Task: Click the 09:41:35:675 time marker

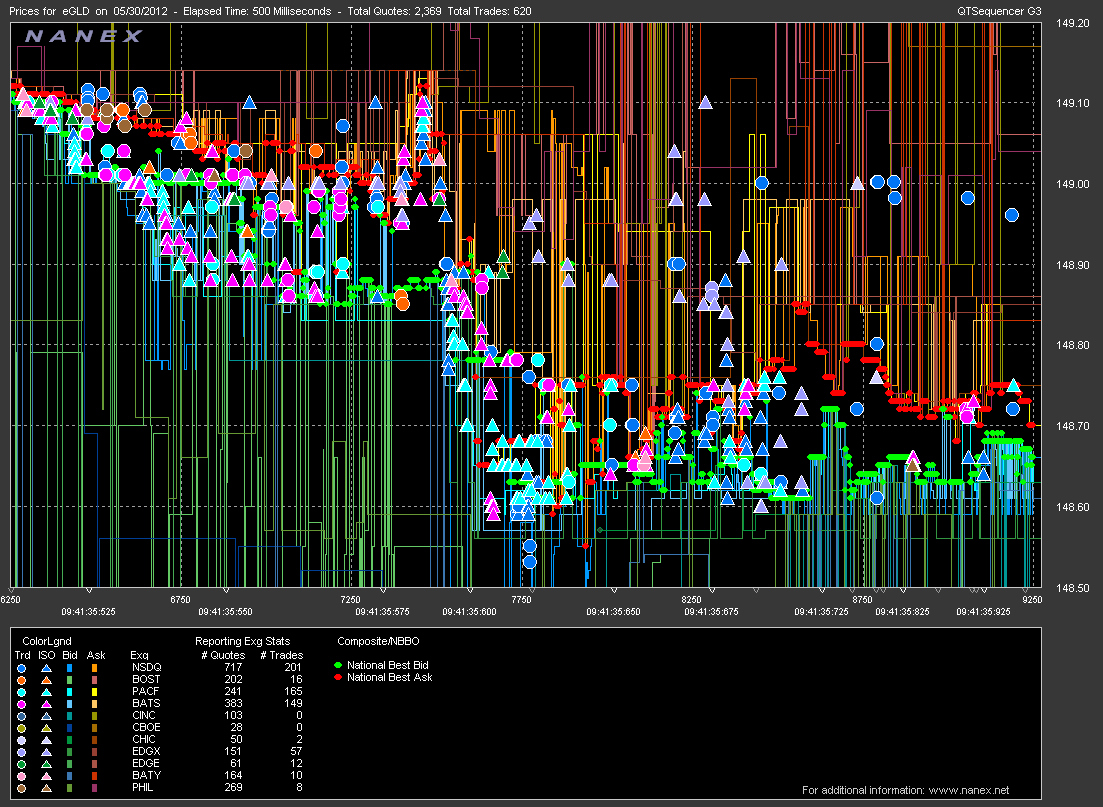Action: 711,611
